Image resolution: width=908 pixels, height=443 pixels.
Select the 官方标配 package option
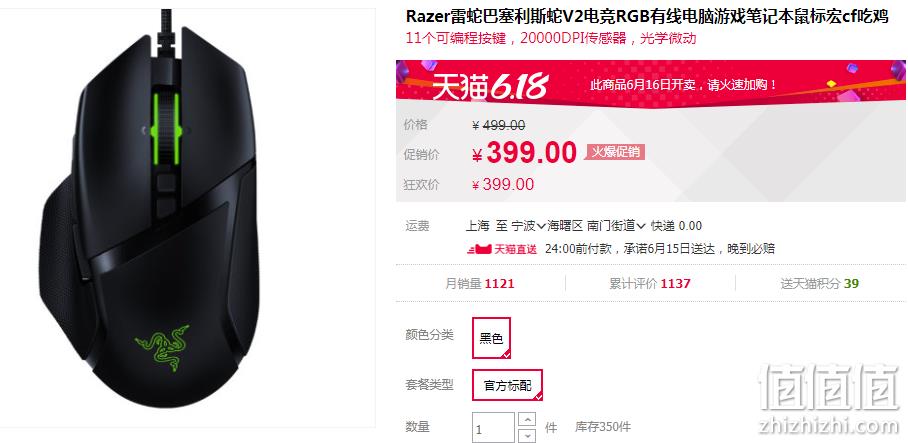click(x=507, y=385)
